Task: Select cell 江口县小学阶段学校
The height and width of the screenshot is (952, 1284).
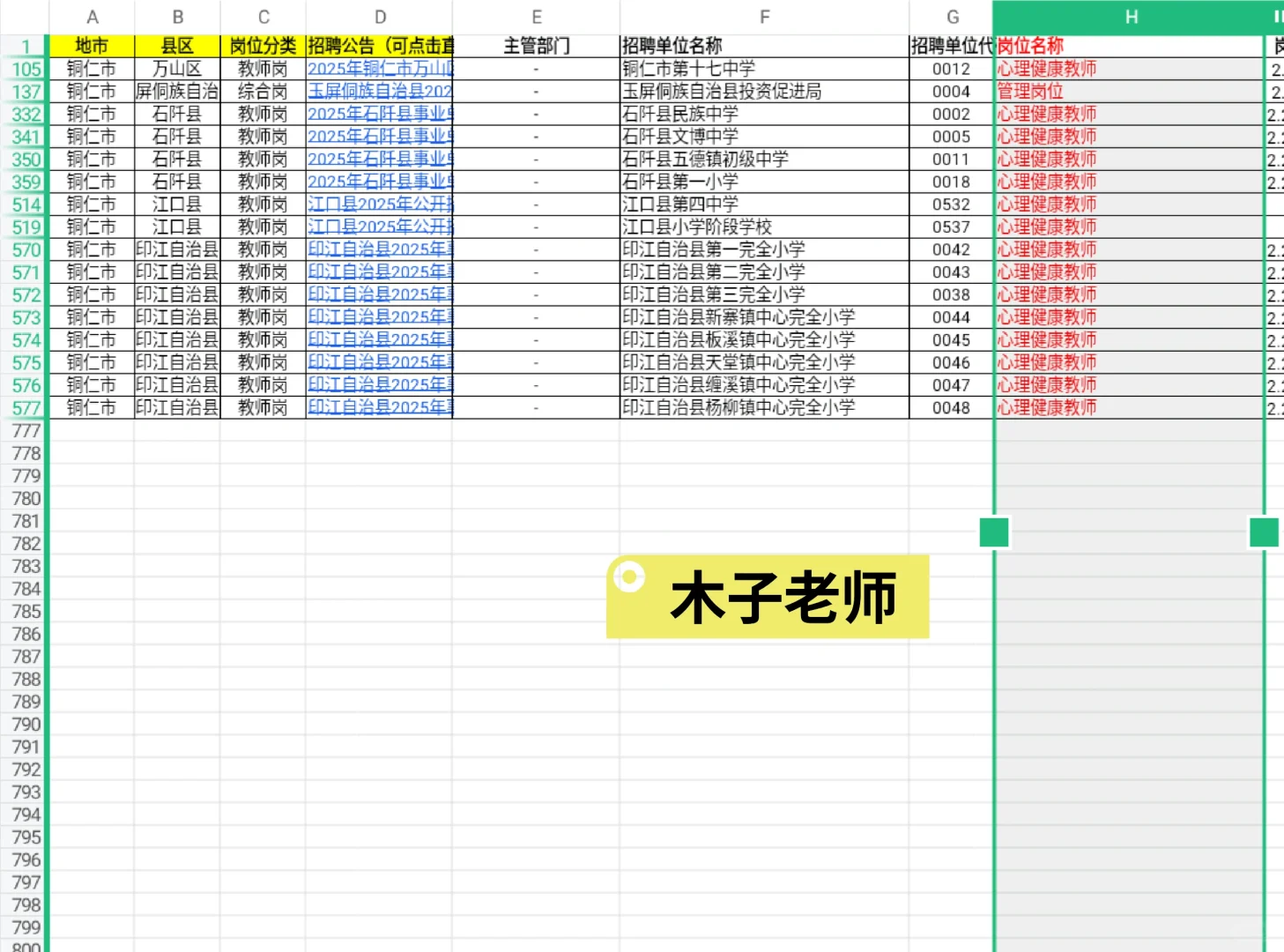Action: (764, 227)
